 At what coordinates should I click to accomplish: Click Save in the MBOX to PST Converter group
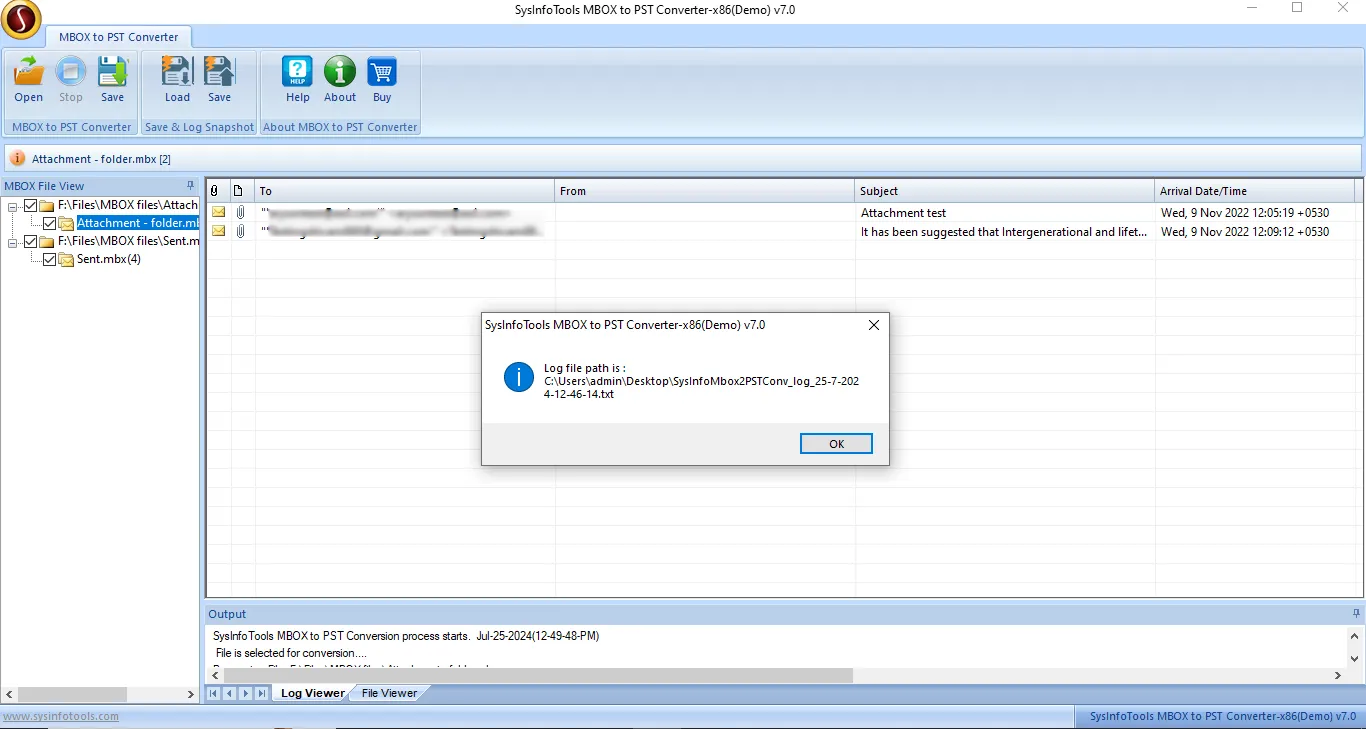pyautogui.click(x=112, y=72)
